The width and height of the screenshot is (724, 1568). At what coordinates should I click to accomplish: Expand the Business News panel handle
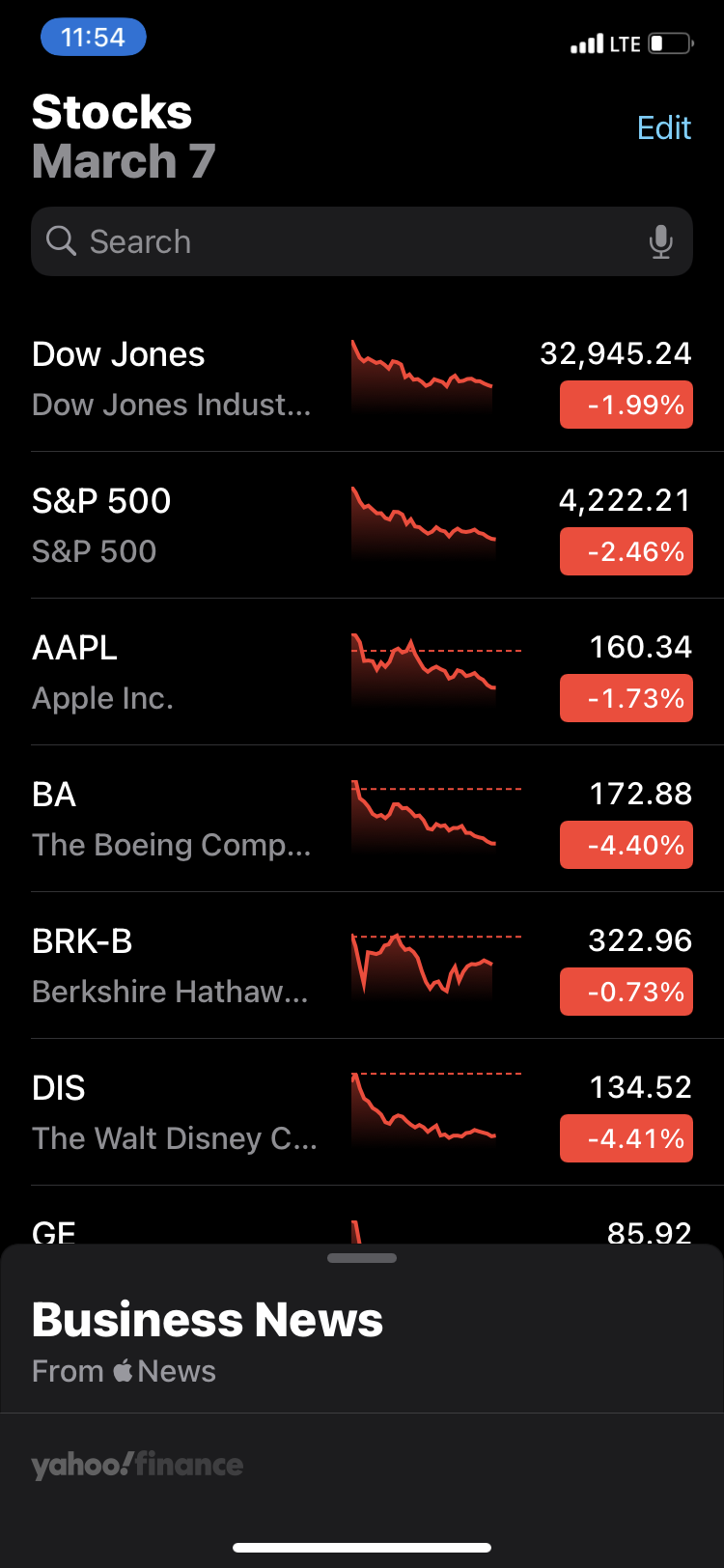coord(362,1258)
